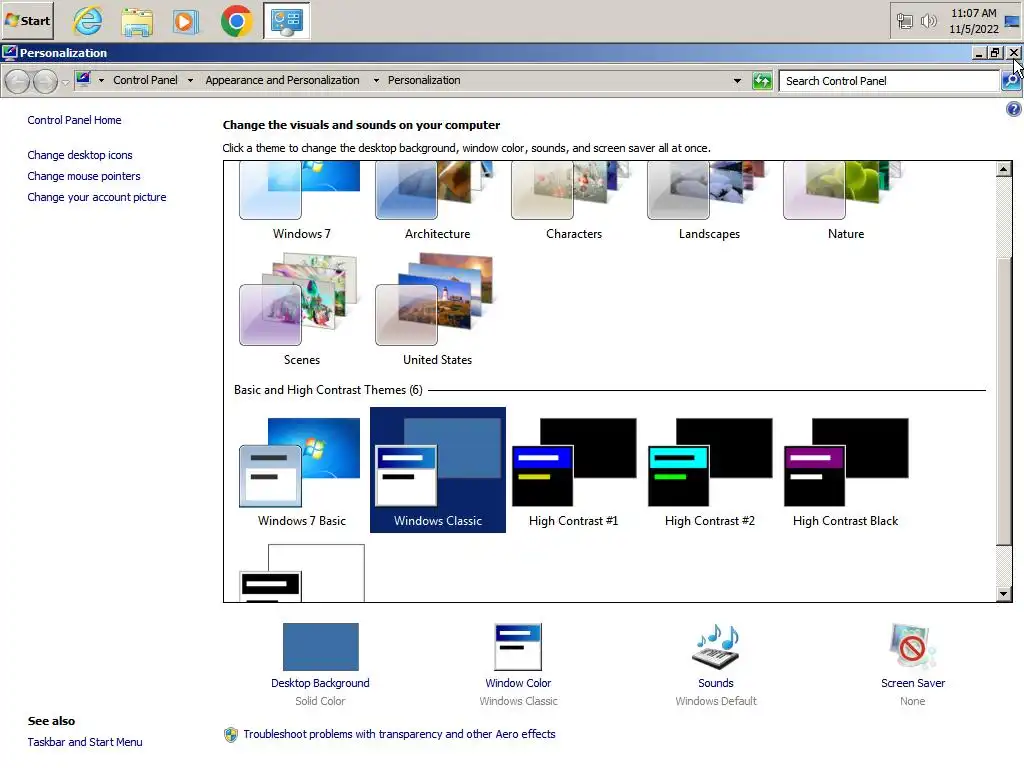Open Control Panel Home
This screenshot has height=768, width=1024.
tap(74, 120)
